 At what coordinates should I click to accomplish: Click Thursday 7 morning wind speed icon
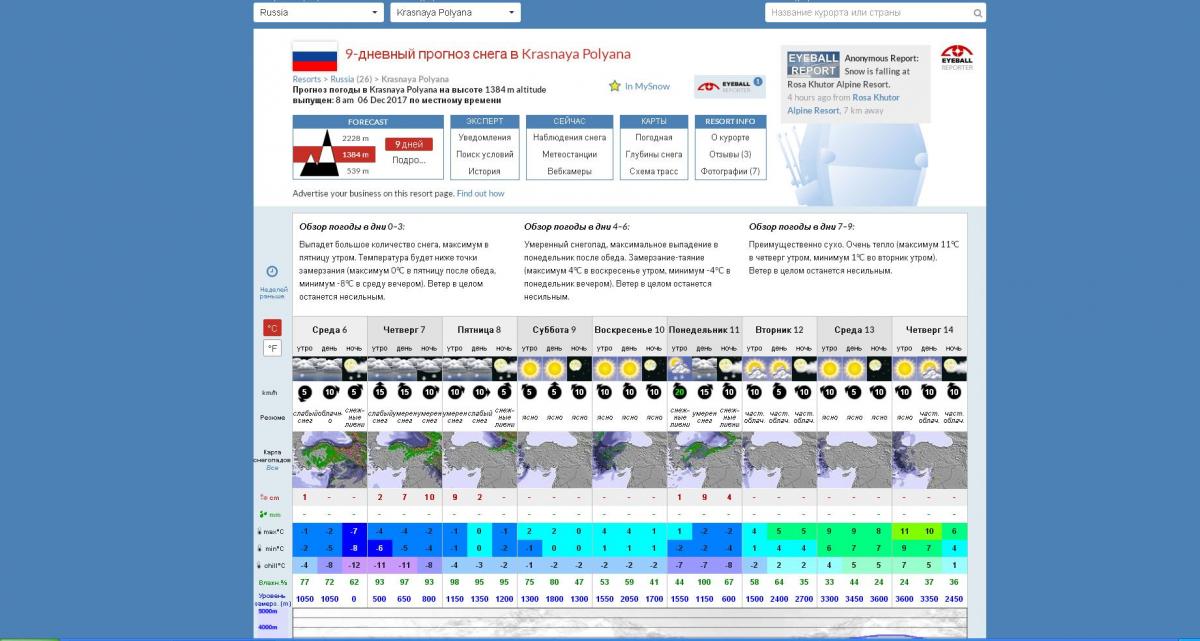tap(380, 392)
